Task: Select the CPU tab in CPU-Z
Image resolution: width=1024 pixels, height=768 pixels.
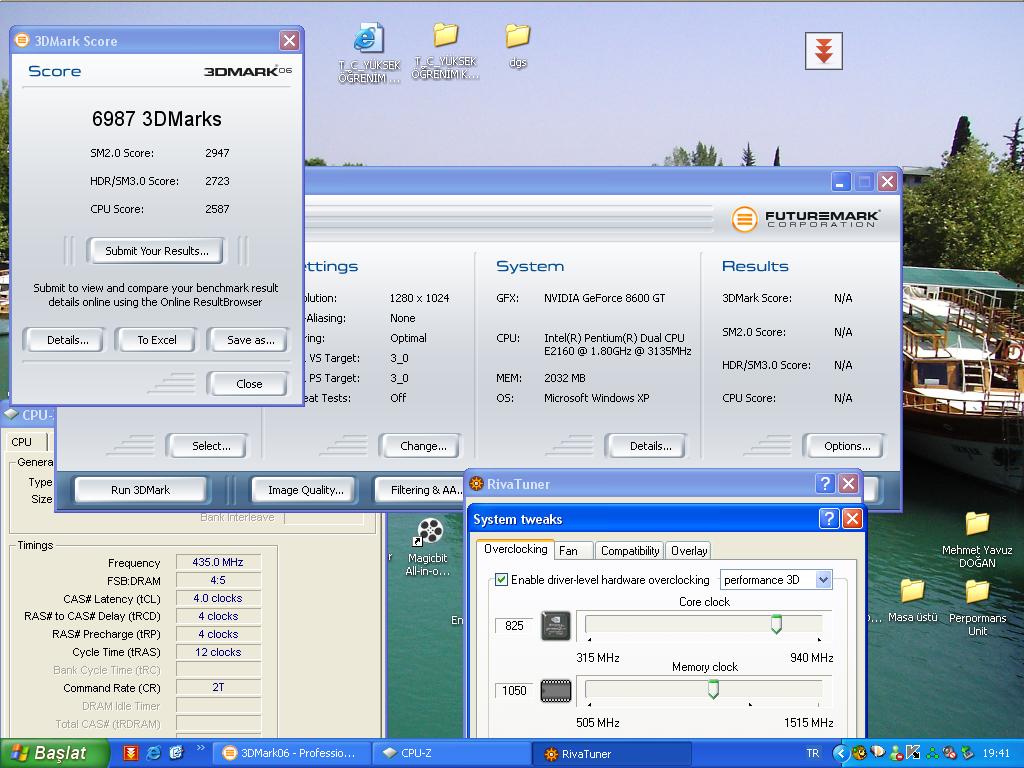Action: pyautogui.click(x=26, y=442)
